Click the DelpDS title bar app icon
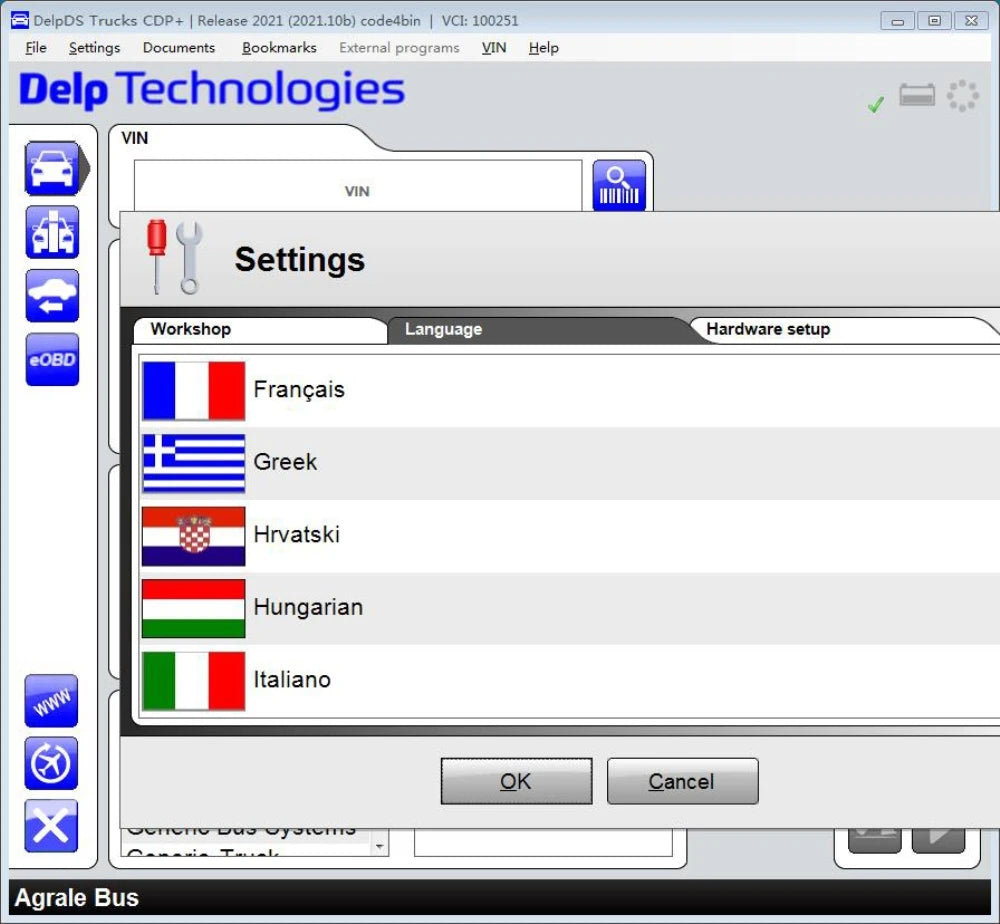The image size is (1000, 924). click(20, 20)
